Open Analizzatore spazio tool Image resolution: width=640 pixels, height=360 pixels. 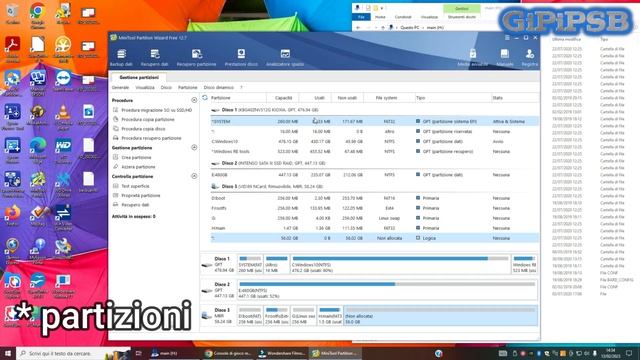[285, 58]
